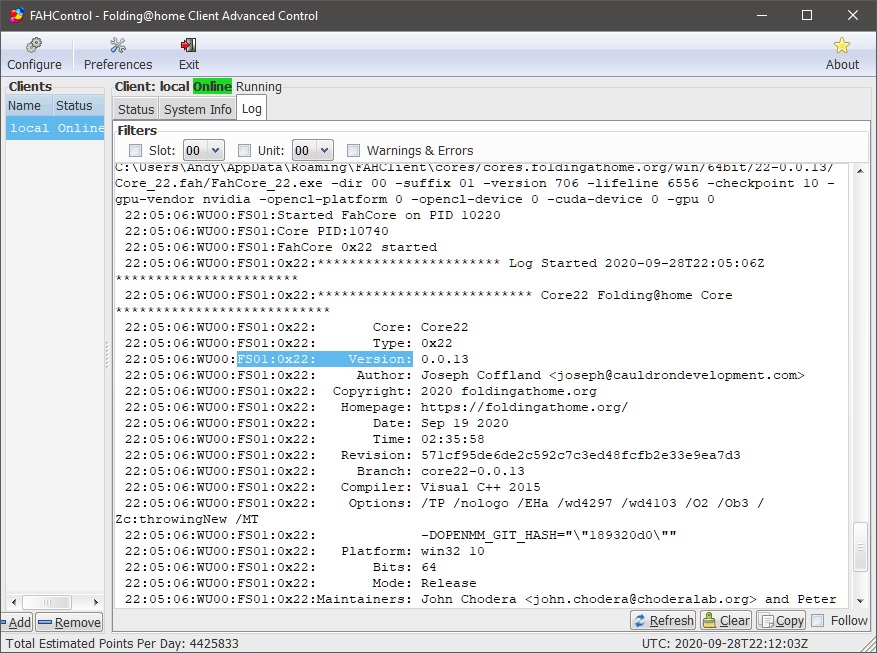Click 'Bits: 64' log line
This screenshot has width=877, height=653.
280,567
